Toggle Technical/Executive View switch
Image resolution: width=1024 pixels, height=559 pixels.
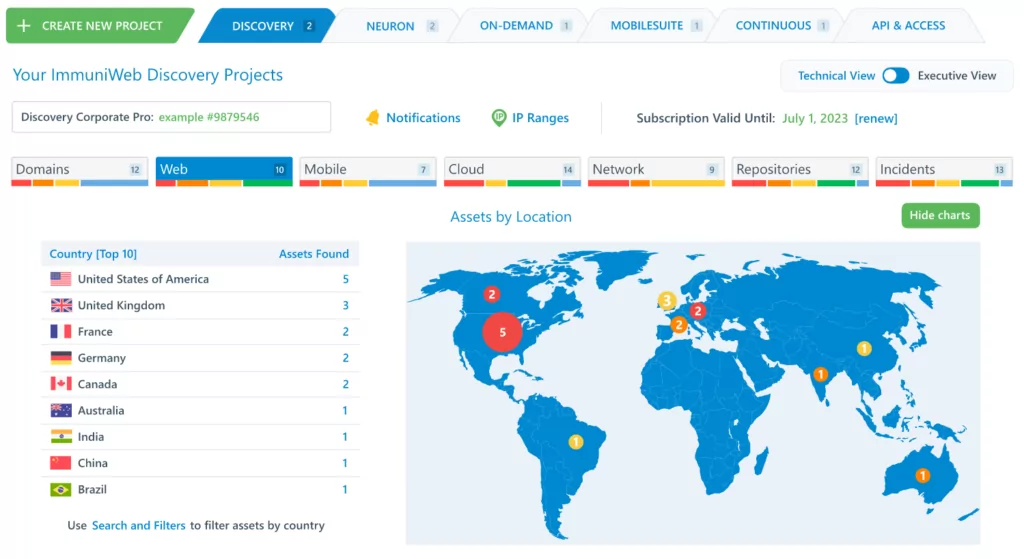pos(895,76)
